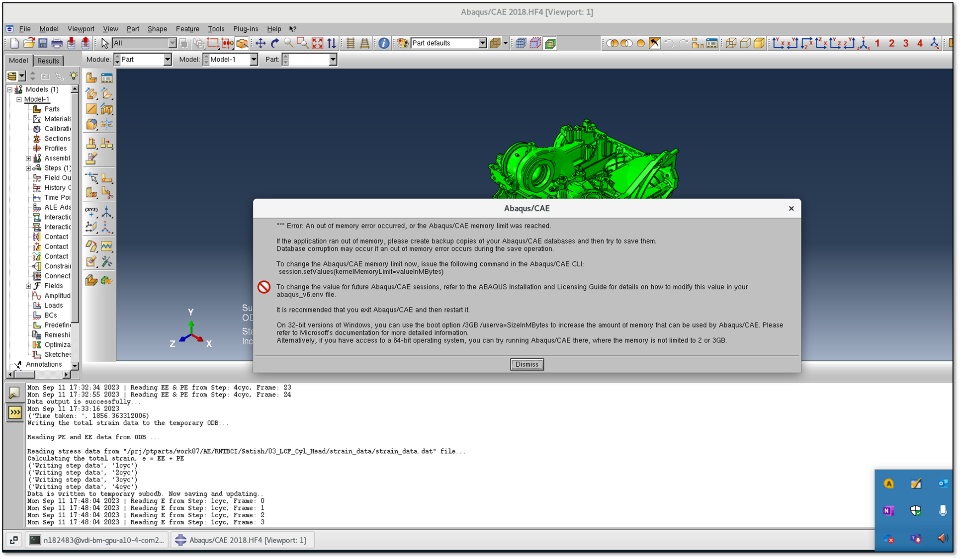This screenshot has height=559, width=960.
Task: Click the blue Query information icon
Action: click(384, 43)
